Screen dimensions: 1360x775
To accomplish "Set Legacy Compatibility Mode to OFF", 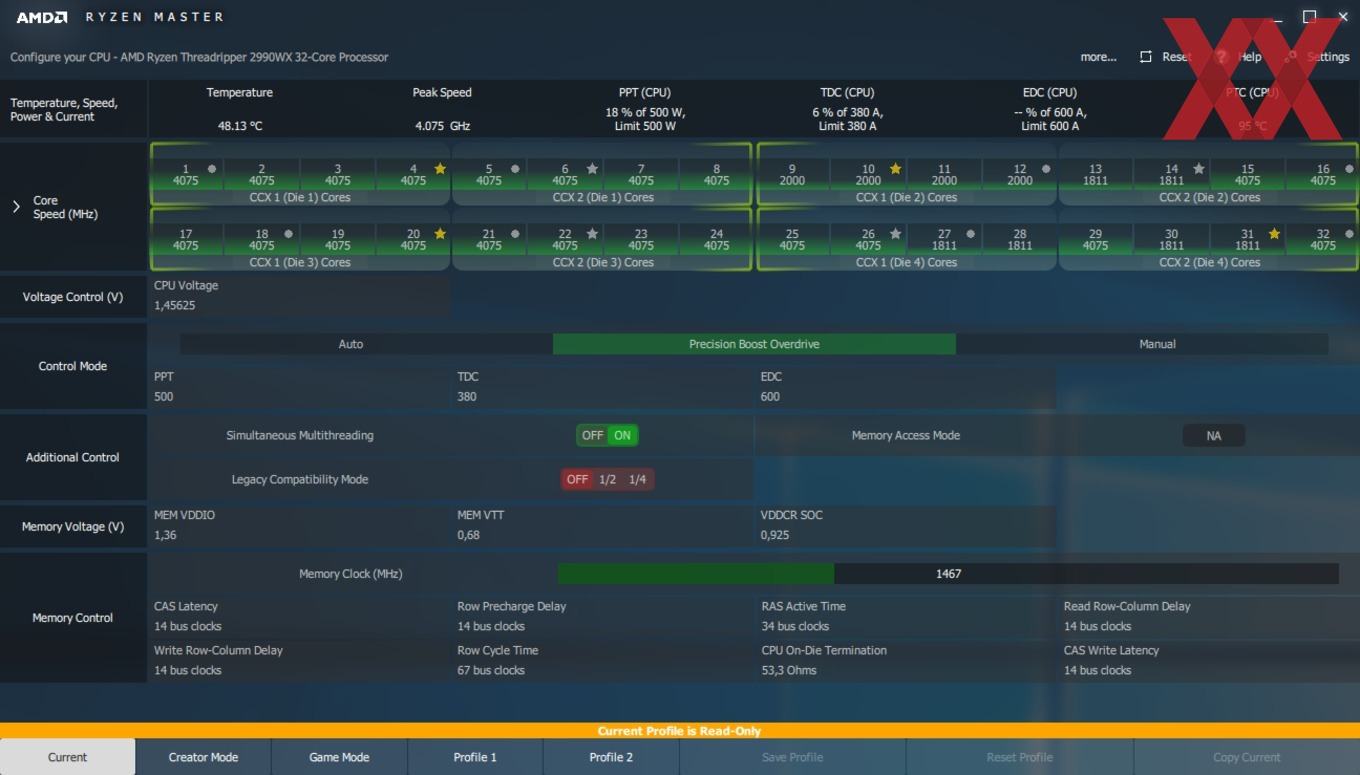I will (x=577, y=479).
